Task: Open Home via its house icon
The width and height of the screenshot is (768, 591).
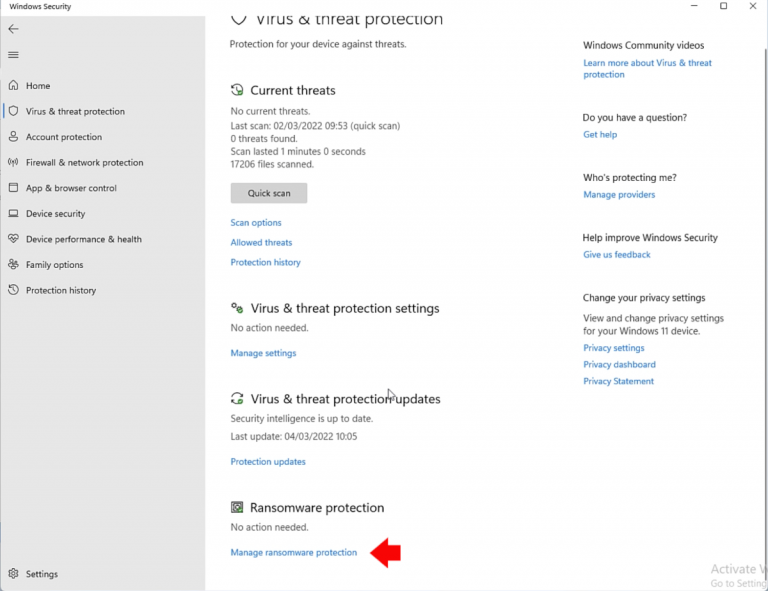Action: [x=14, y=85]
